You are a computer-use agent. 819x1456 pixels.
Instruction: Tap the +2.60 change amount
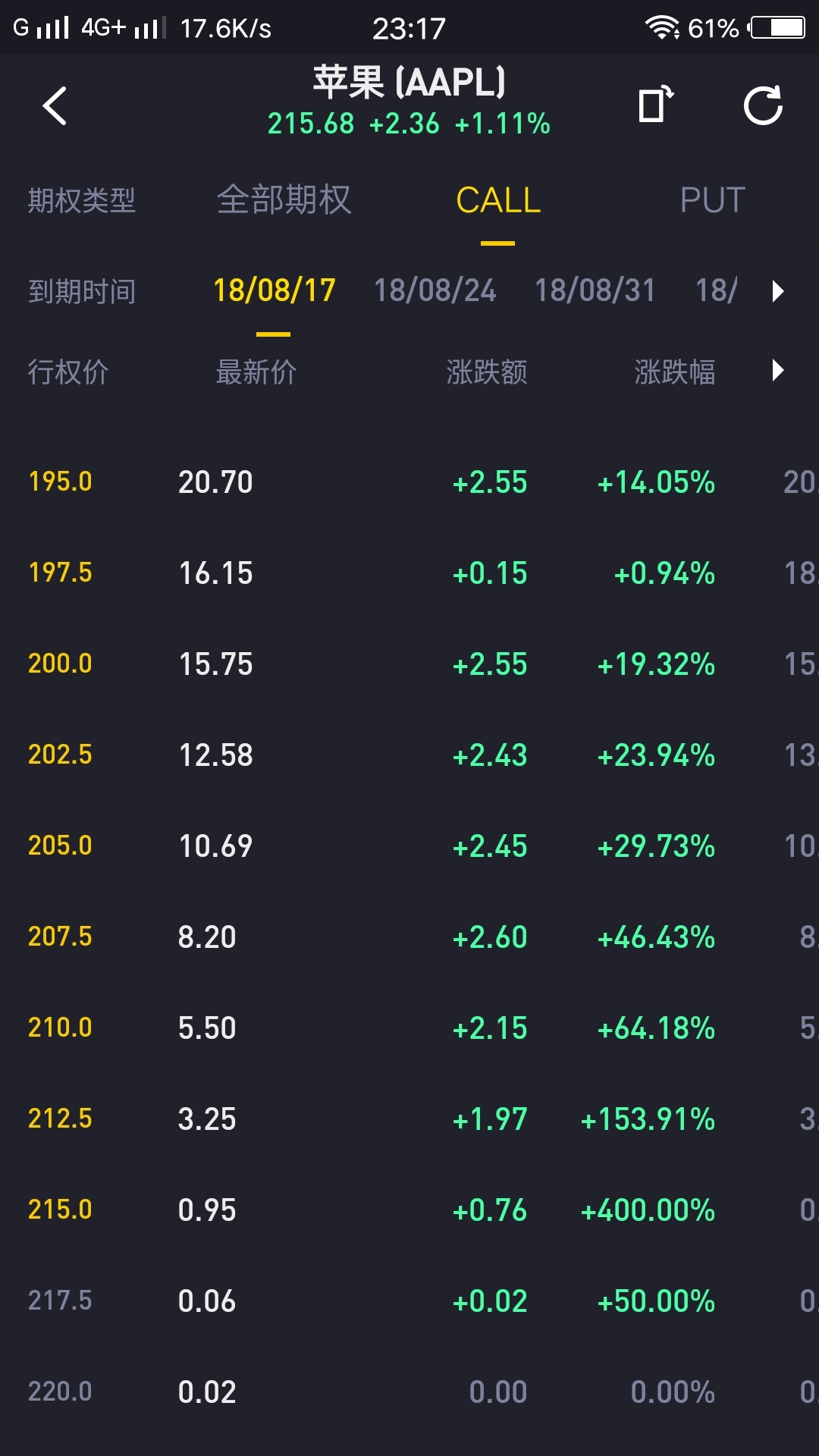tap(490, 937)
